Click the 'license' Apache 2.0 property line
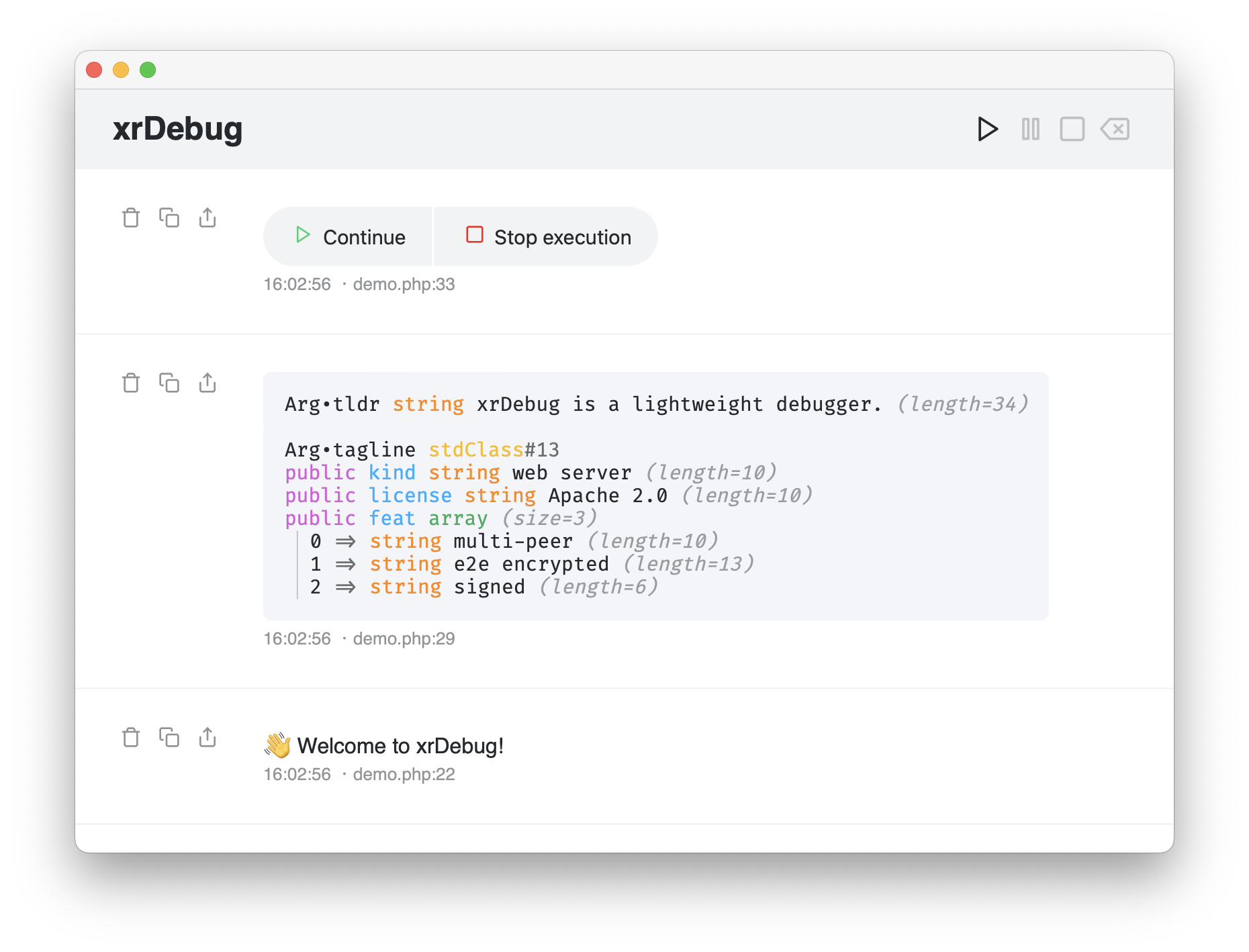The height and width of the screenshot is (952, 1249). pos(549,495)
